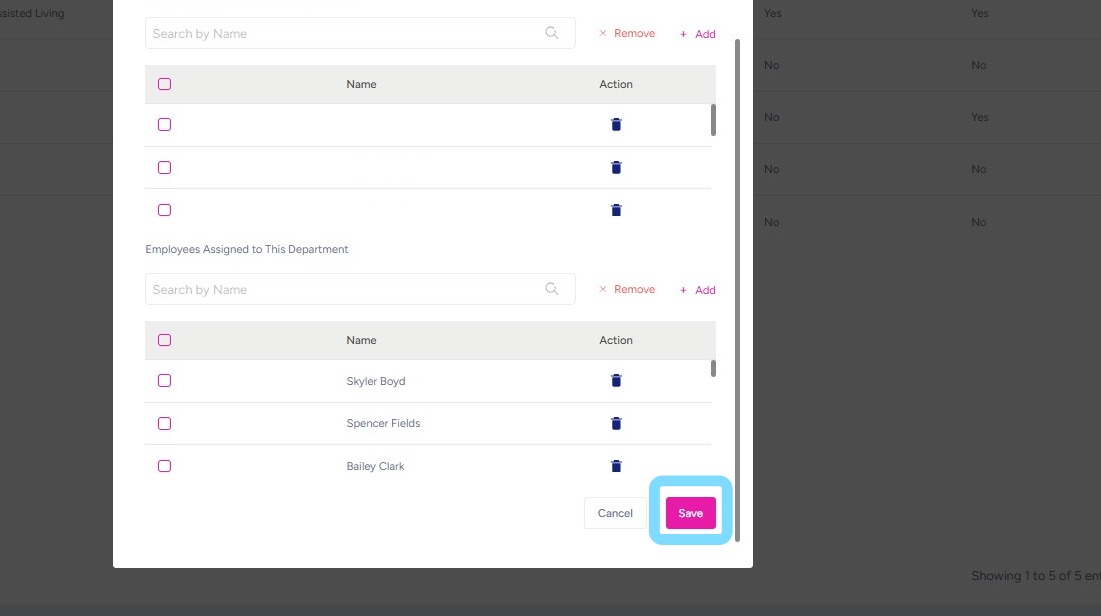
Task: Tick the checkbox beside Bailey Clark
Action: click(164, 466)
